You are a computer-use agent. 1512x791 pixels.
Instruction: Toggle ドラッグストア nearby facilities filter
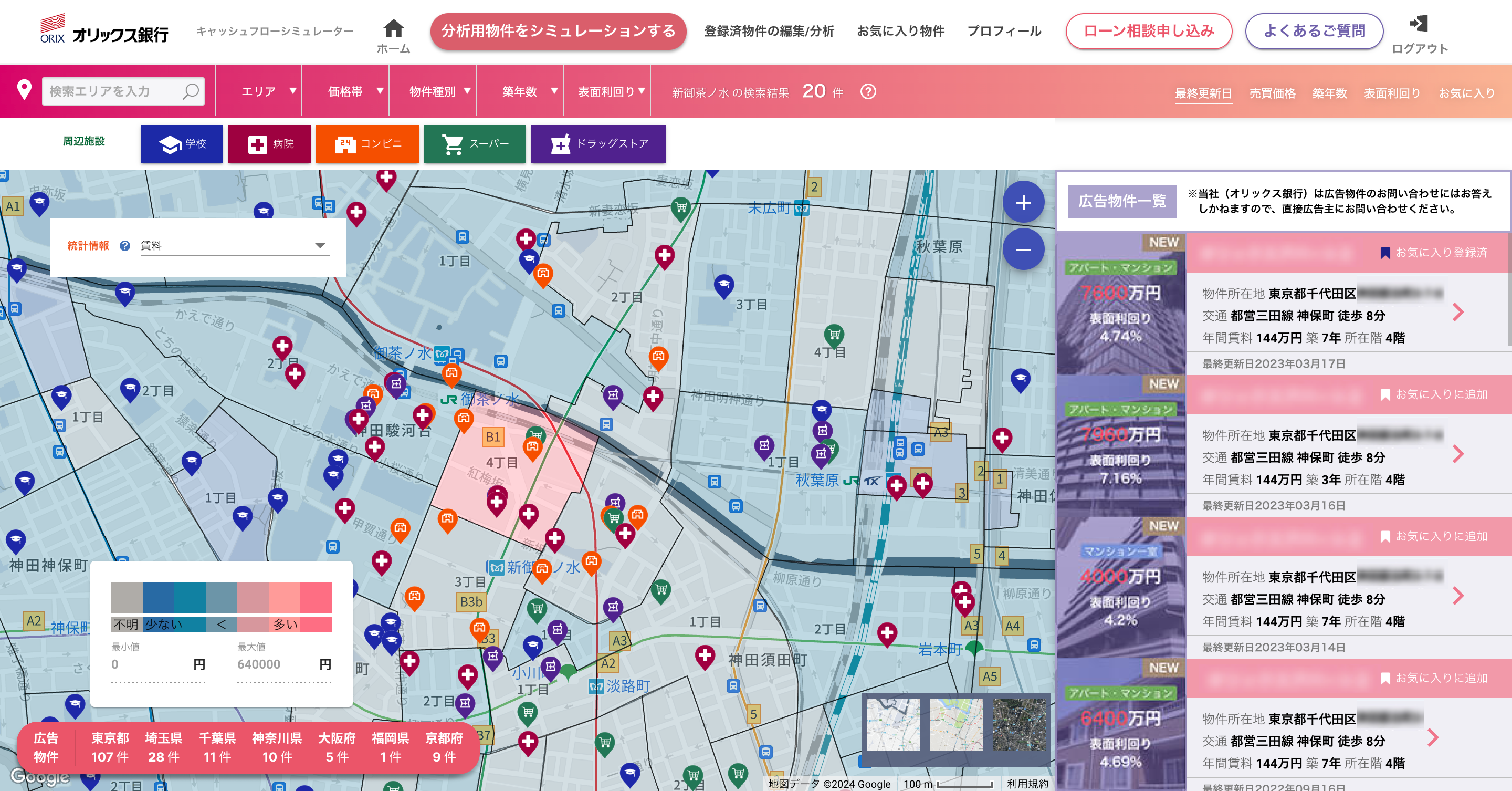coord(598,144)
